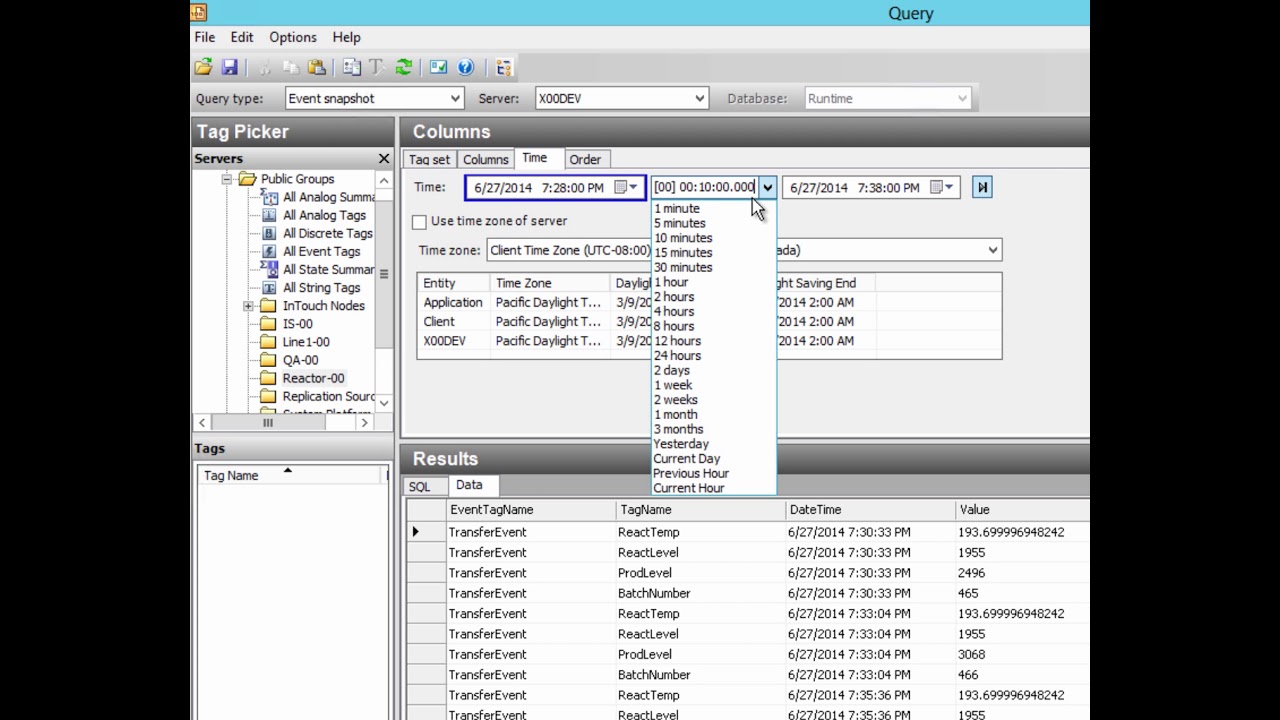The height and width of the screenshot is (720, 1280).
Task: Select the Line1-00 folder
Action: [306, 342]
